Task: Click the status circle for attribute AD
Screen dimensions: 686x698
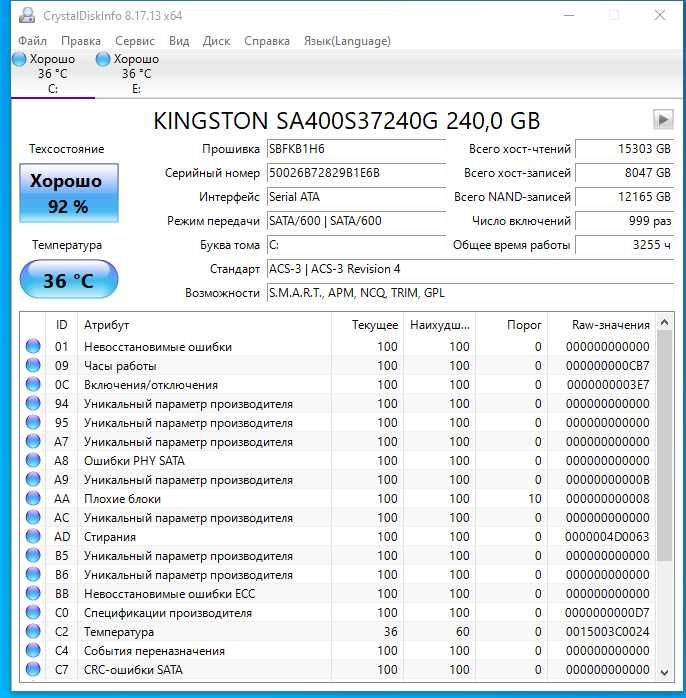Action: pos(33,536)
